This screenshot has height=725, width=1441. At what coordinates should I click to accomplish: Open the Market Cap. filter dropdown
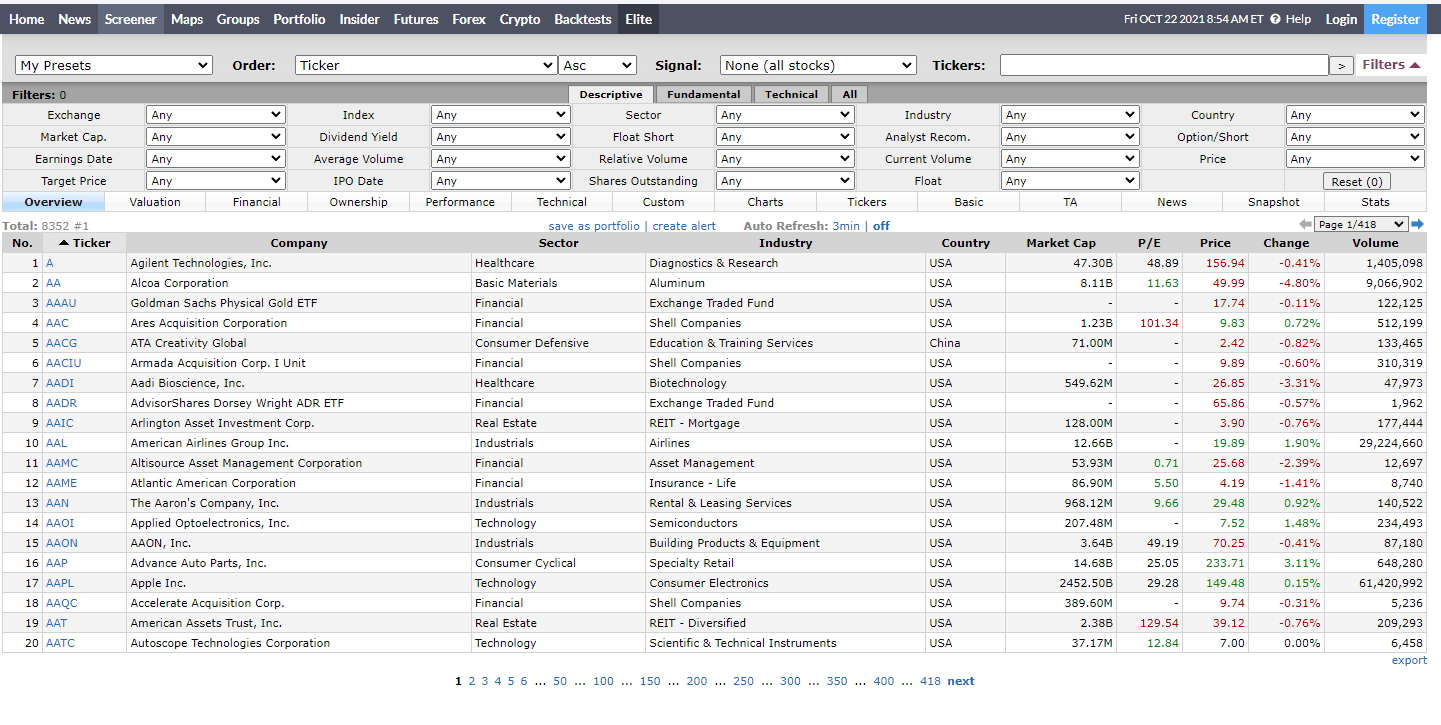216,137
